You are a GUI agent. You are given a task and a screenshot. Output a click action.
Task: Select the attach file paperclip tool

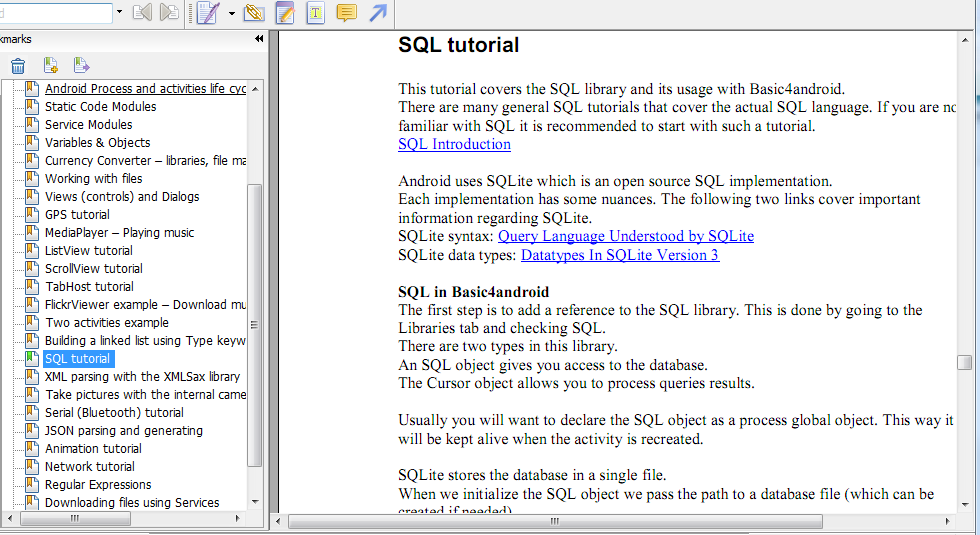pos(254,12)
